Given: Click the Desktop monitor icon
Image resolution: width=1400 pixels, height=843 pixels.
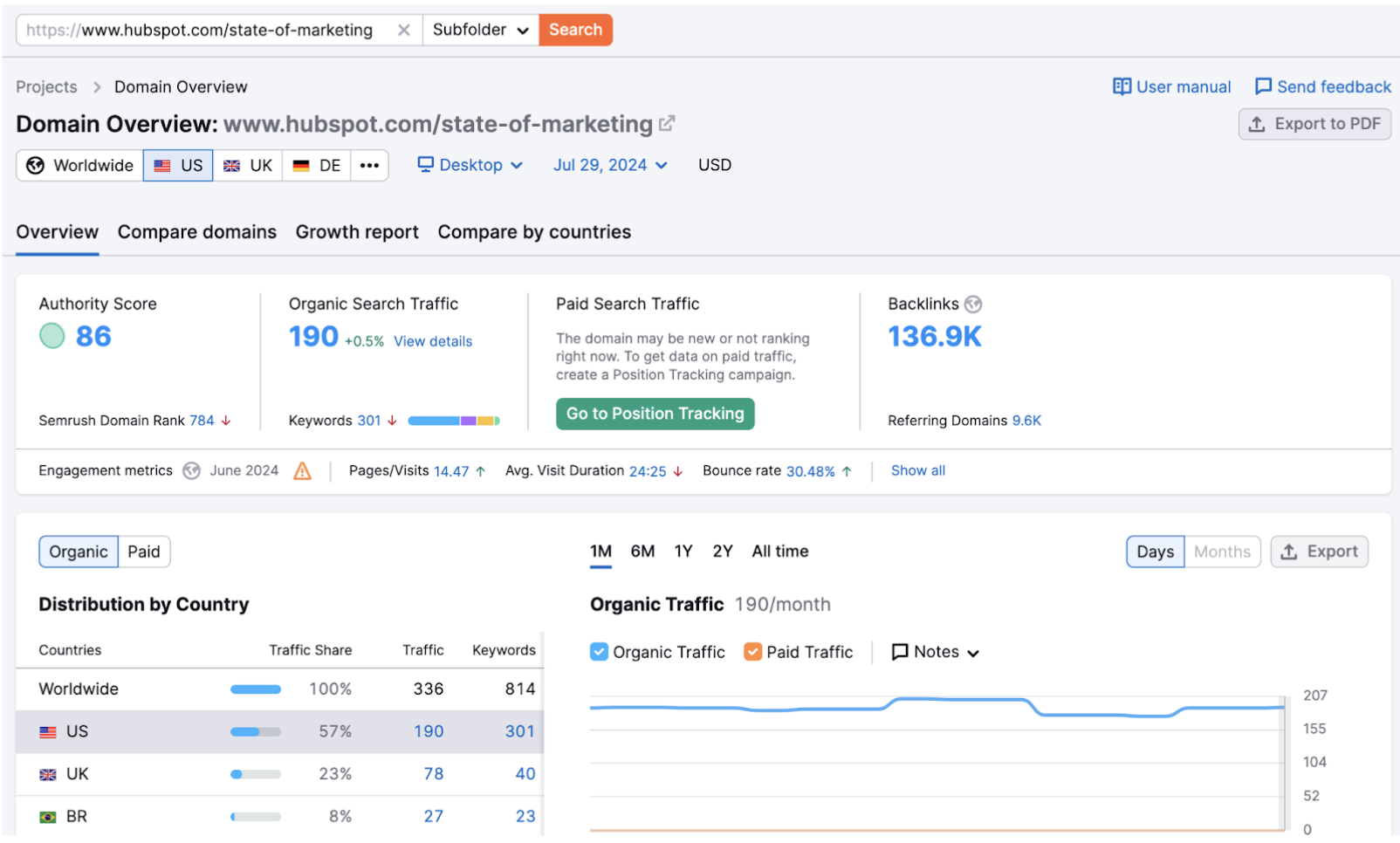Looking at the screenshot, I should (425, 164).
